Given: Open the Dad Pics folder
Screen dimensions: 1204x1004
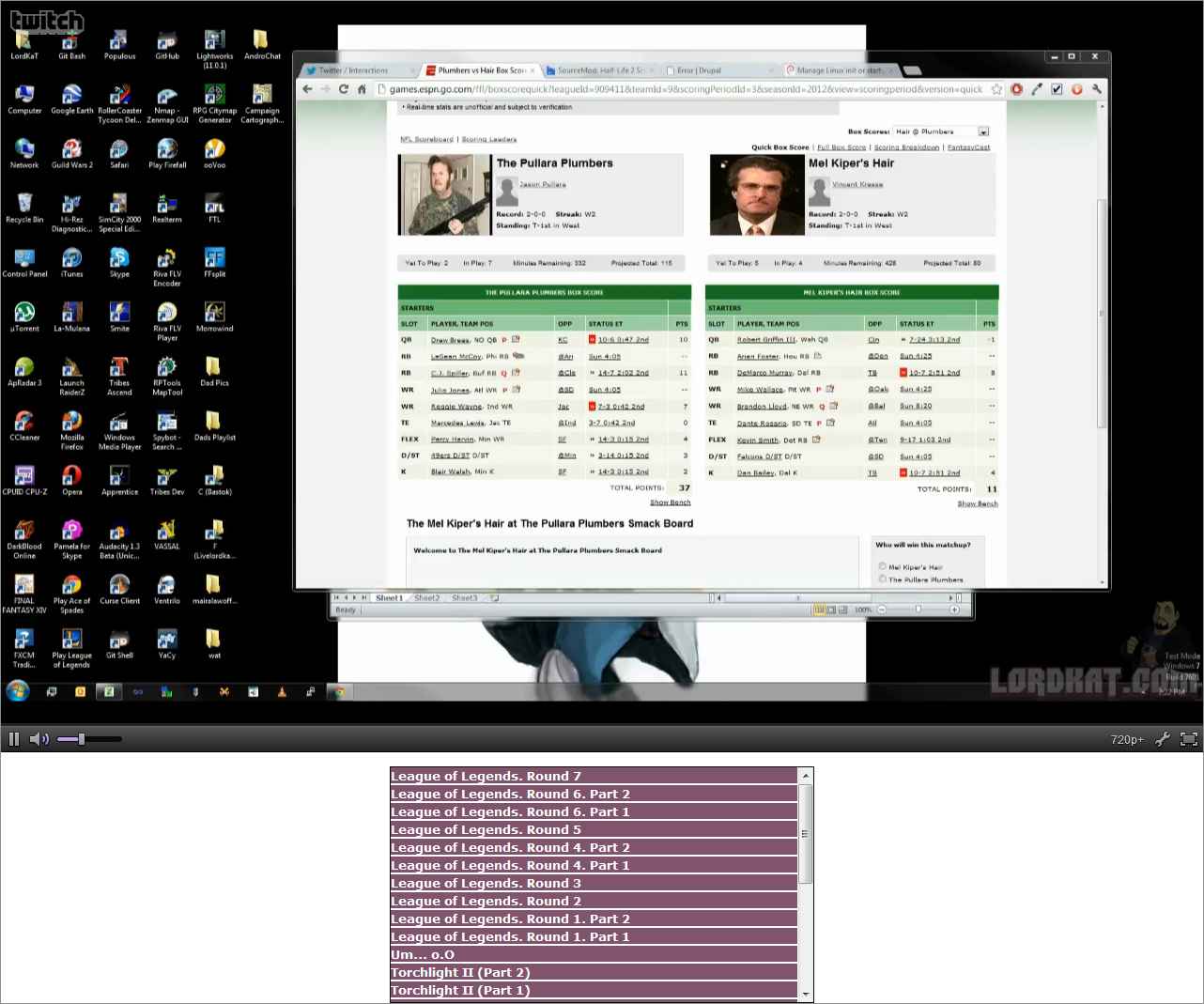Looking at the screenshot, I should pos(214,372).
